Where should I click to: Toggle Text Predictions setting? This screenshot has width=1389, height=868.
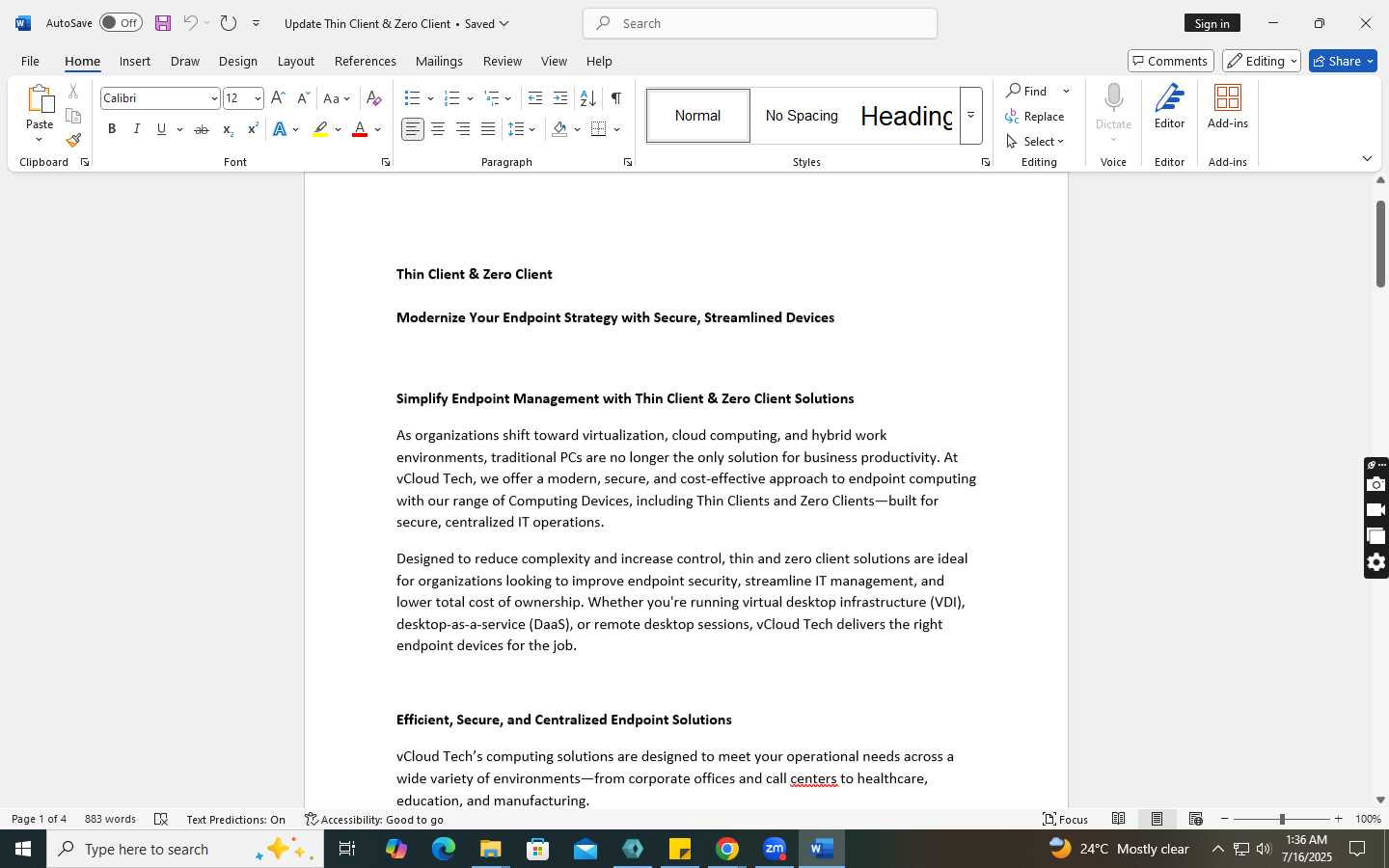tap(236, 819)
